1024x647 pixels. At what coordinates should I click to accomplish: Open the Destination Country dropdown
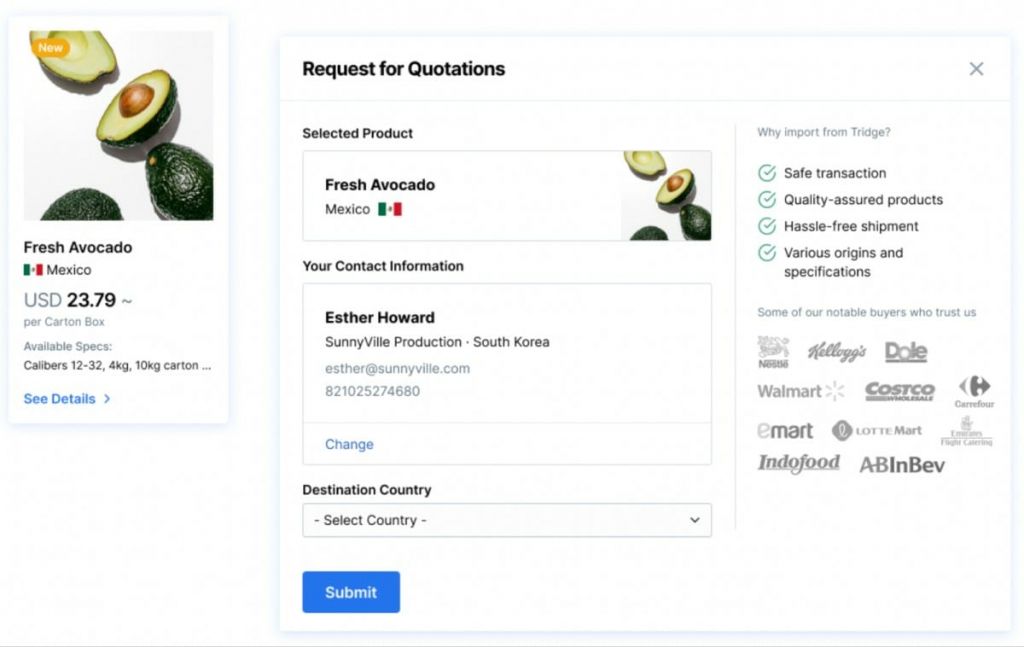pyautogui.click(x=507, y=520)
